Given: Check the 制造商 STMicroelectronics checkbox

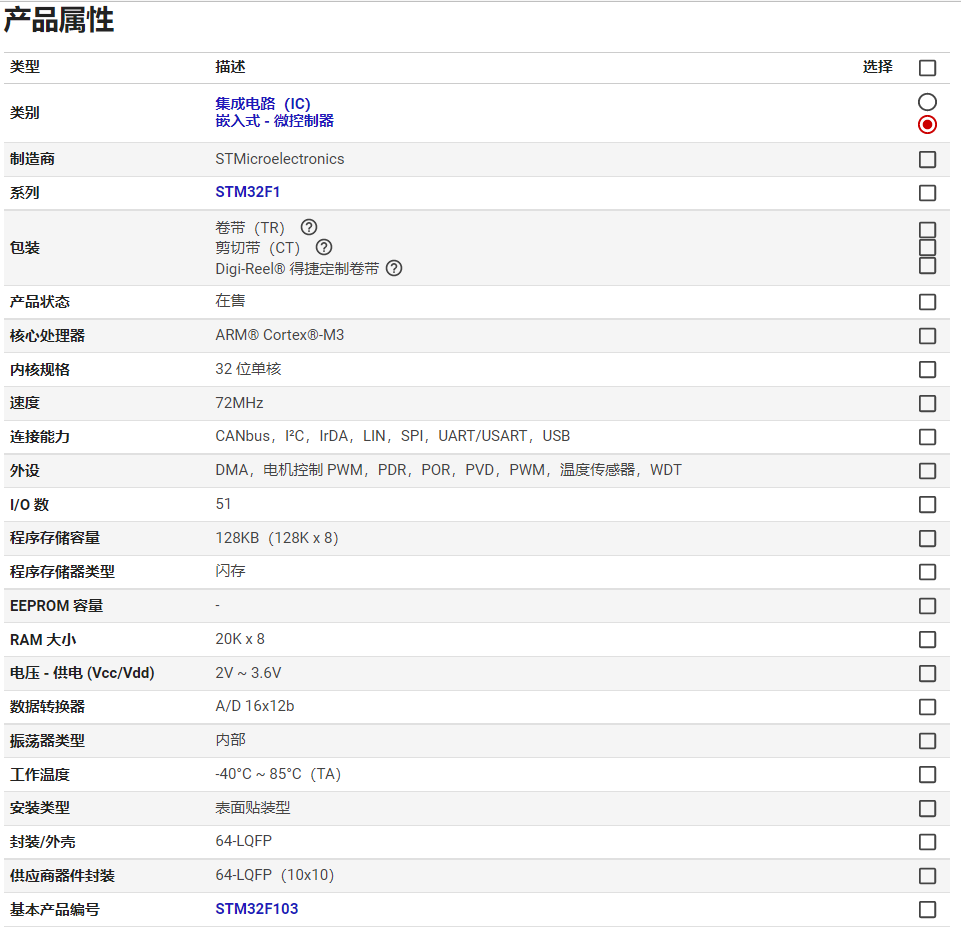Looking at the screenshot, I should pyautogui.click(x=927, y=159).
